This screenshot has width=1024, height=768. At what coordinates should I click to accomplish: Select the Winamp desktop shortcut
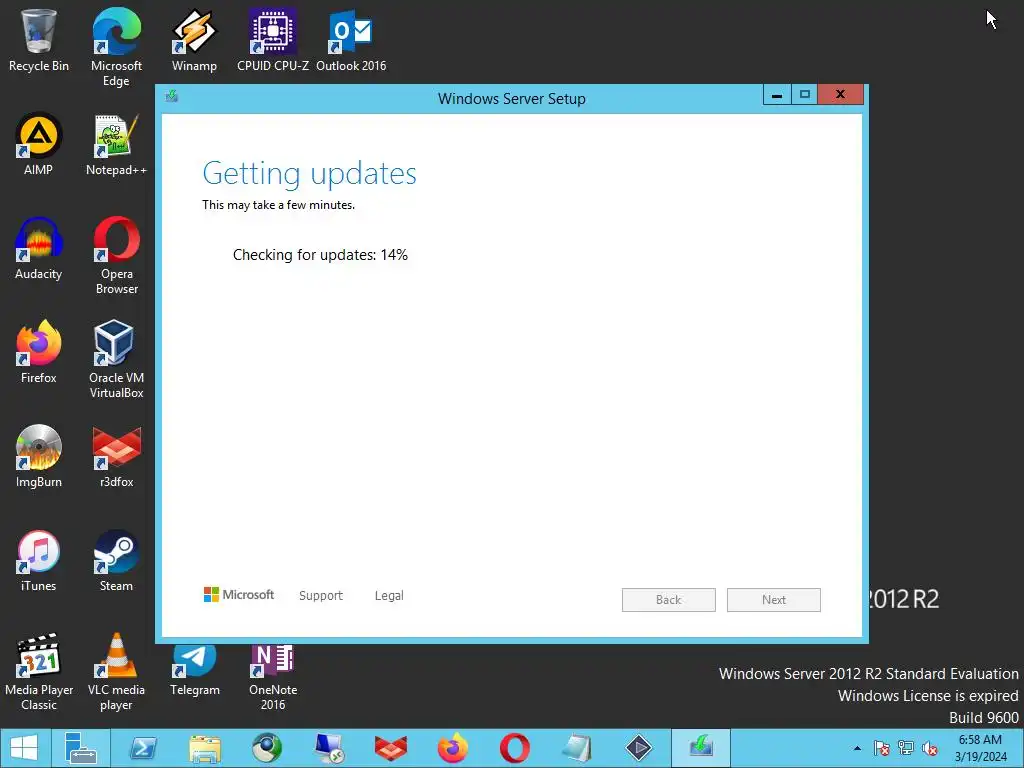pyautogui.click(x=194, y=40)
